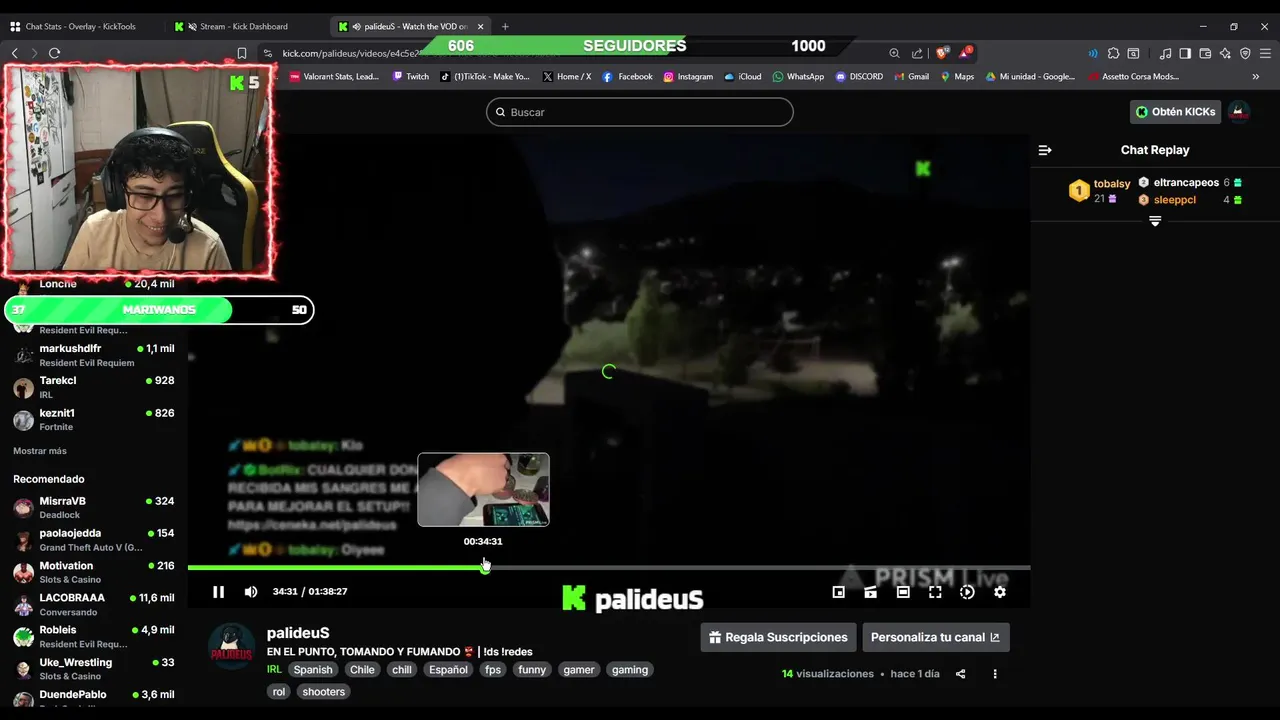The image size is (1280, 720).
Task: Open Motivation recommended channel
Action: (94, 572)
